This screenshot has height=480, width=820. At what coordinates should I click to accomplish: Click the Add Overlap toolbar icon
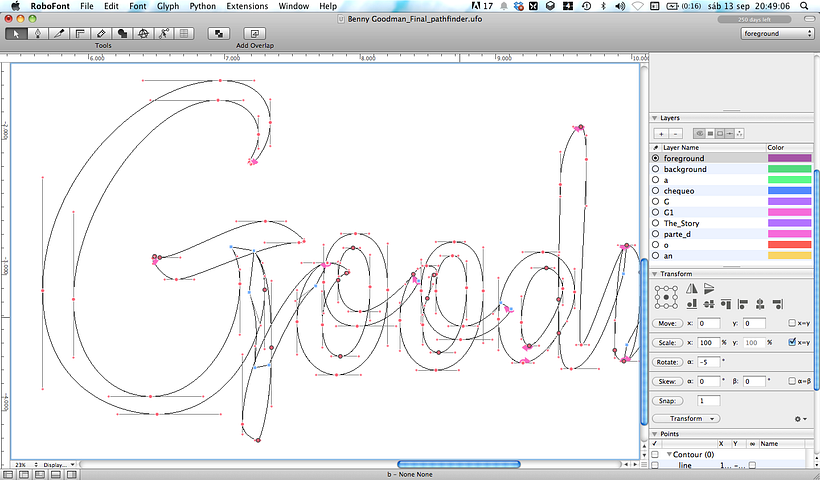coord(255,33)
